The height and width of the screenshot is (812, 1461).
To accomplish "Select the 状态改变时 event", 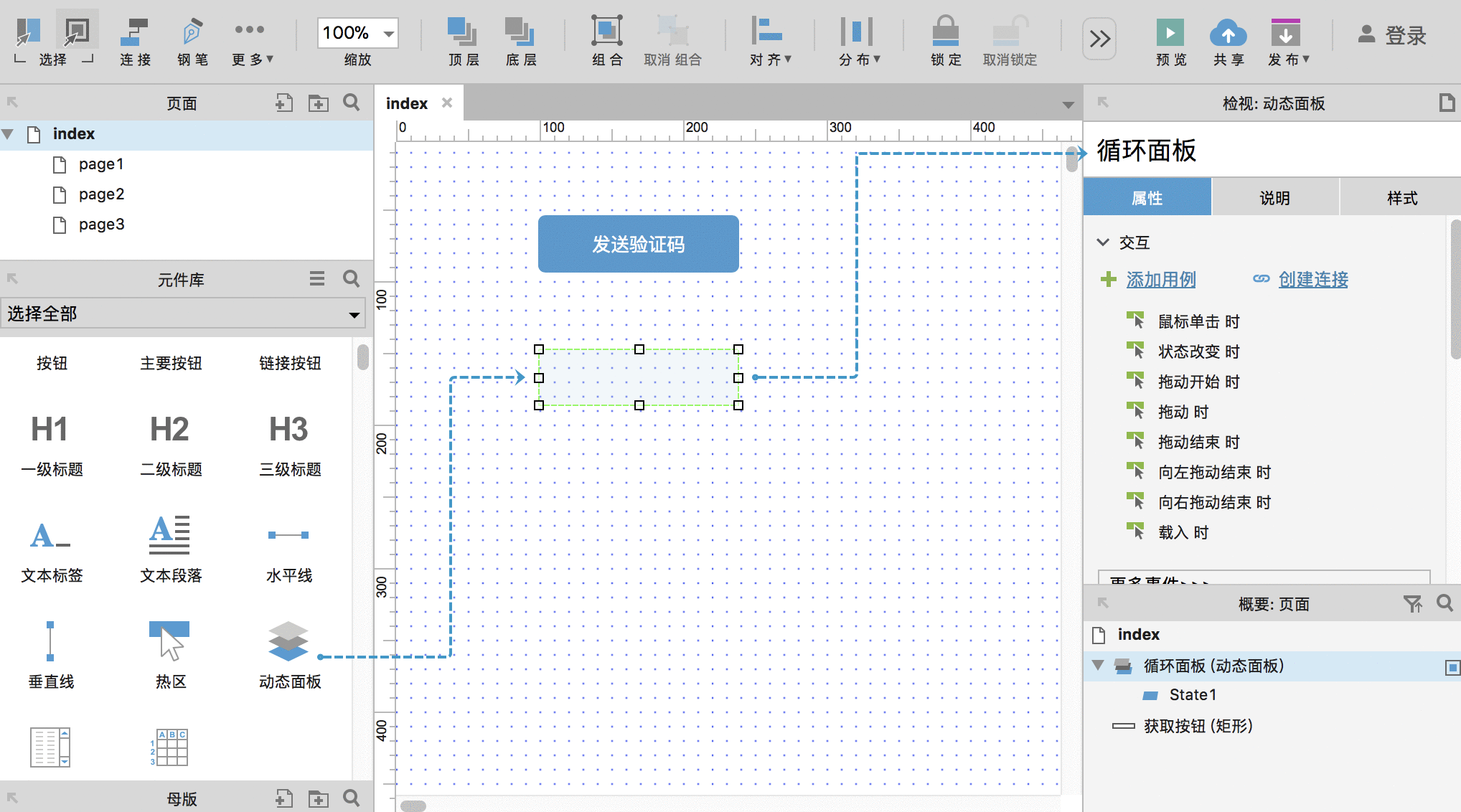I will click(1198, 351).
